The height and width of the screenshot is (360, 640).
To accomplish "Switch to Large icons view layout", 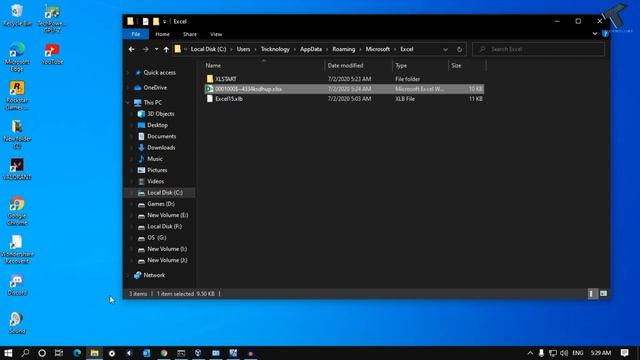I will pos(603,293).
